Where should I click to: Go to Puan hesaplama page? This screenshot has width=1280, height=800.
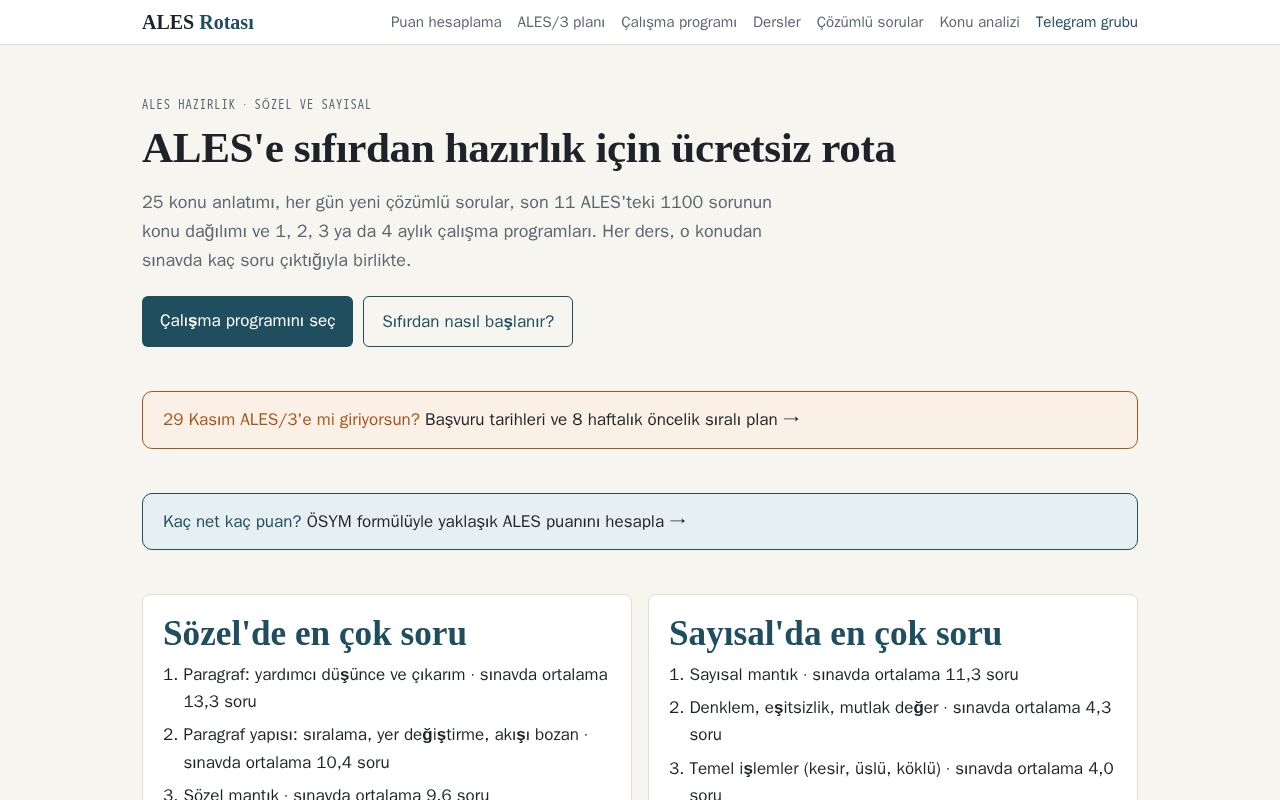[446, 22]
